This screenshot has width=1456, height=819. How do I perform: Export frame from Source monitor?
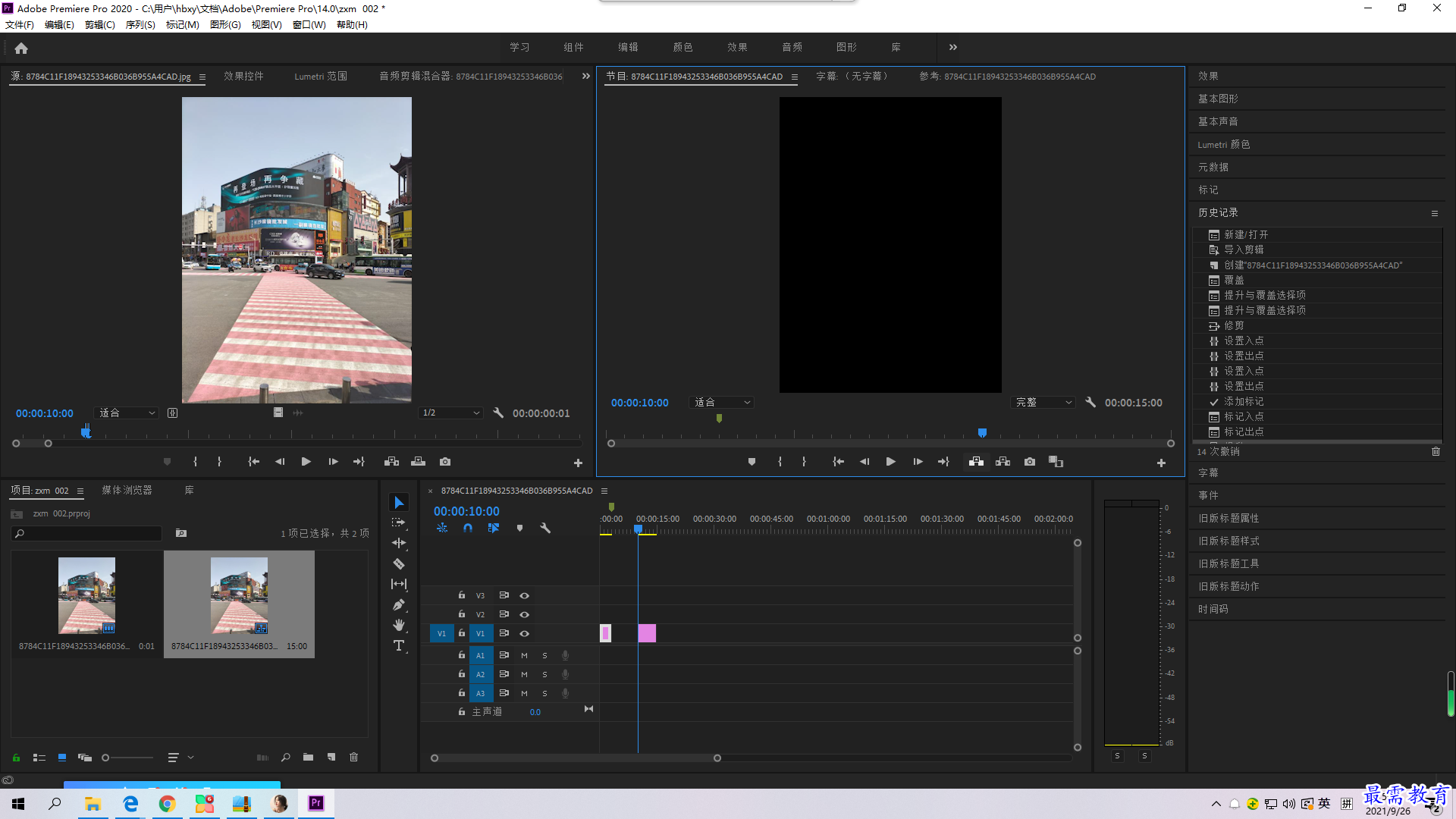[x=445, y=462]
